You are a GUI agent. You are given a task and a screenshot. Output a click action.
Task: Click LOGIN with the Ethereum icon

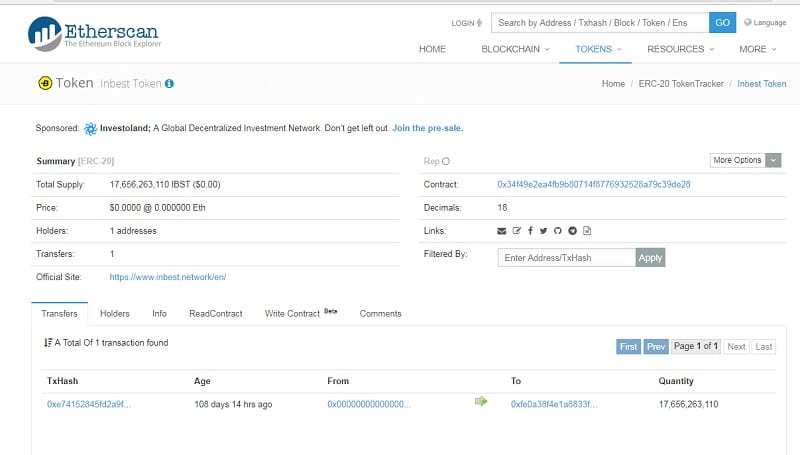tap(466, 23)
